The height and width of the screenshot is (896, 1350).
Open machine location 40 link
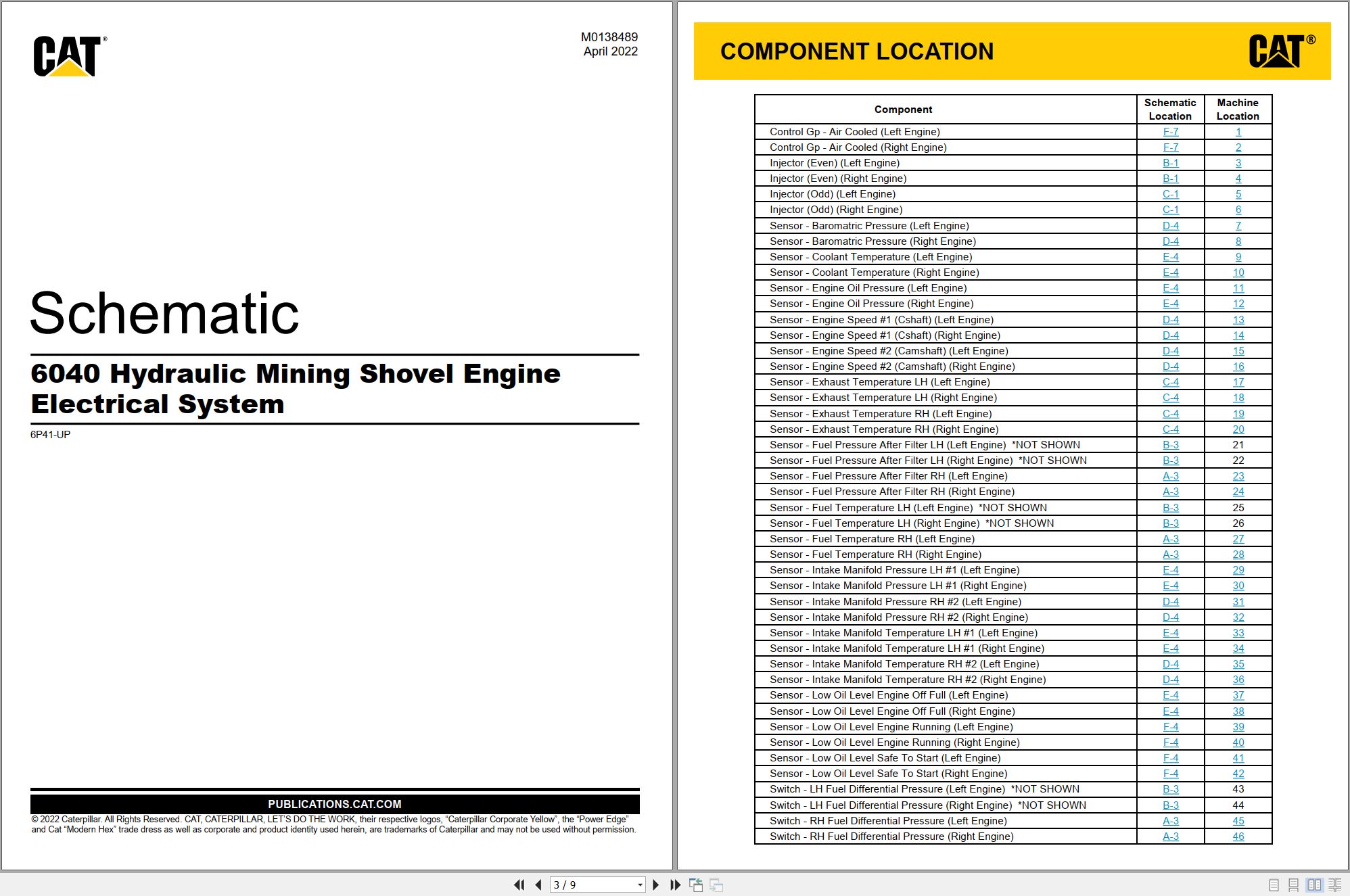coord(1238,742)
